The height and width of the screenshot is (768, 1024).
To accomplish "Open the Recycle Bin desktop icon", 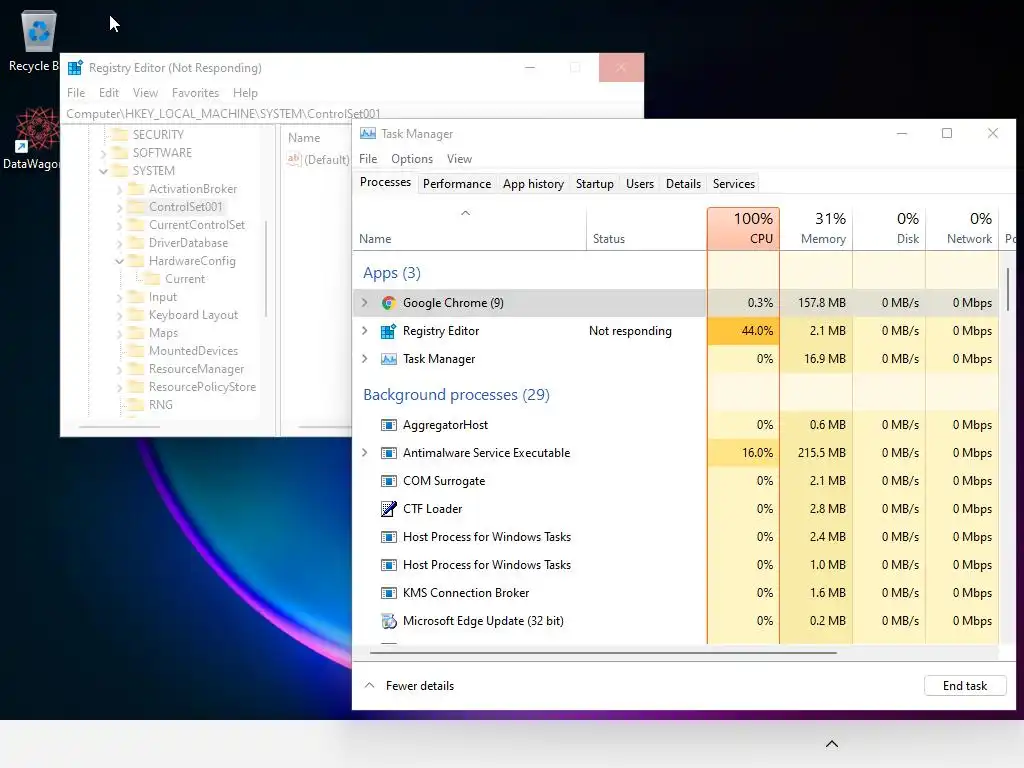I will click(38, 31).
